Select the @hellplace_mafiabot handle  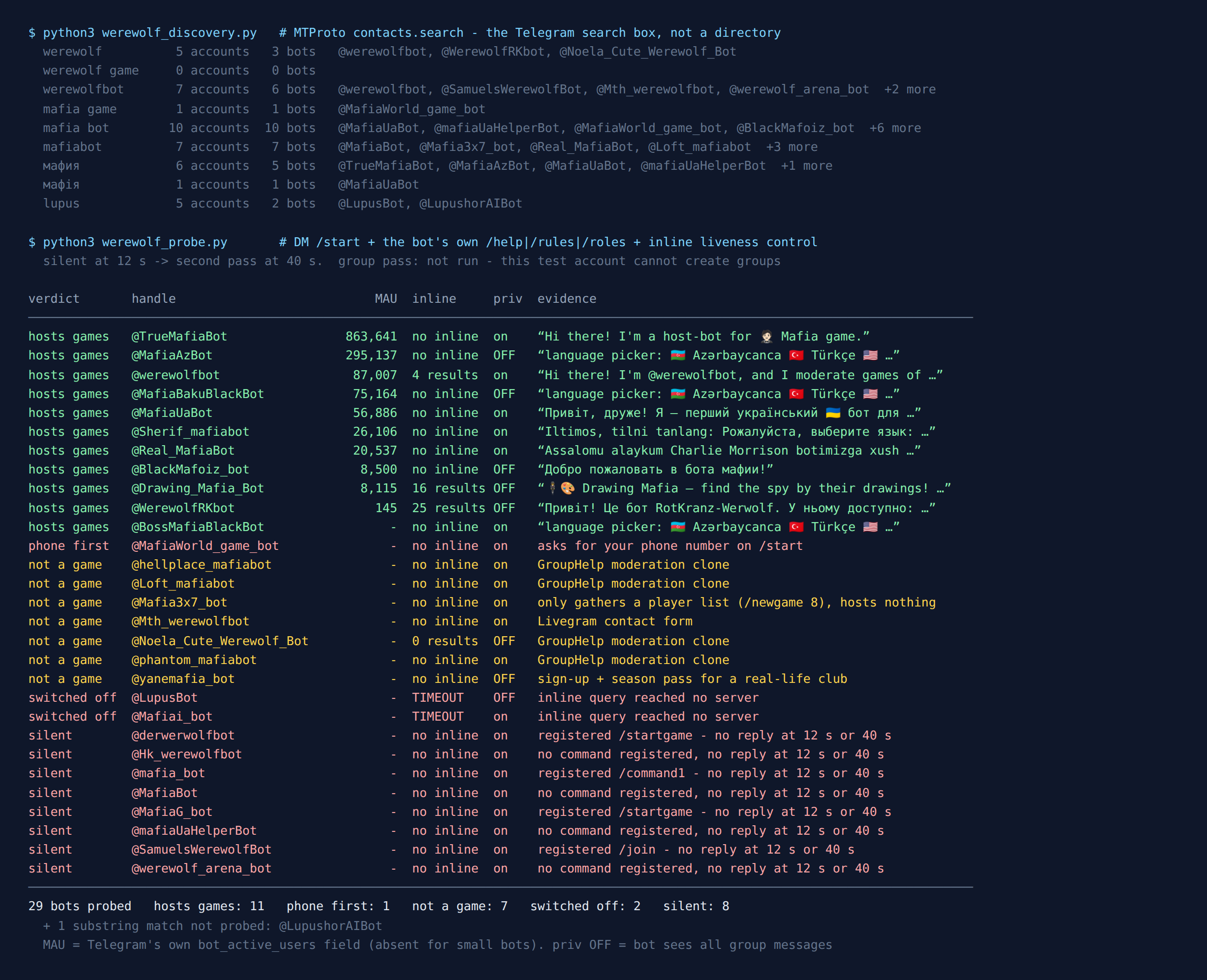coord(201,565)
